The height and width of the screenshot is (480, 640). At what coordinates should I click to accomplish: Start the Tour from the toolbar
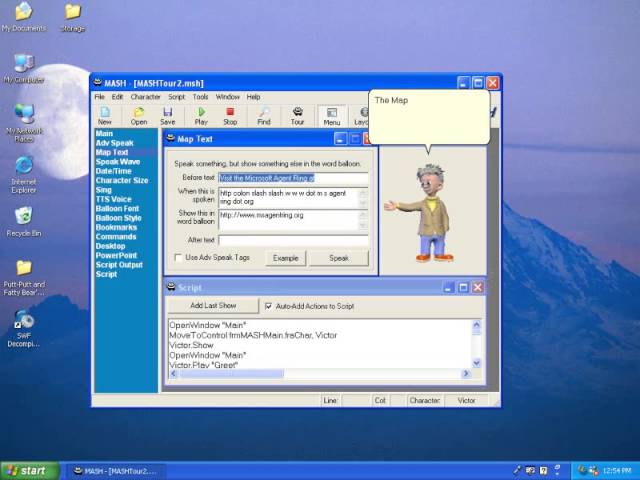[297, 115]
